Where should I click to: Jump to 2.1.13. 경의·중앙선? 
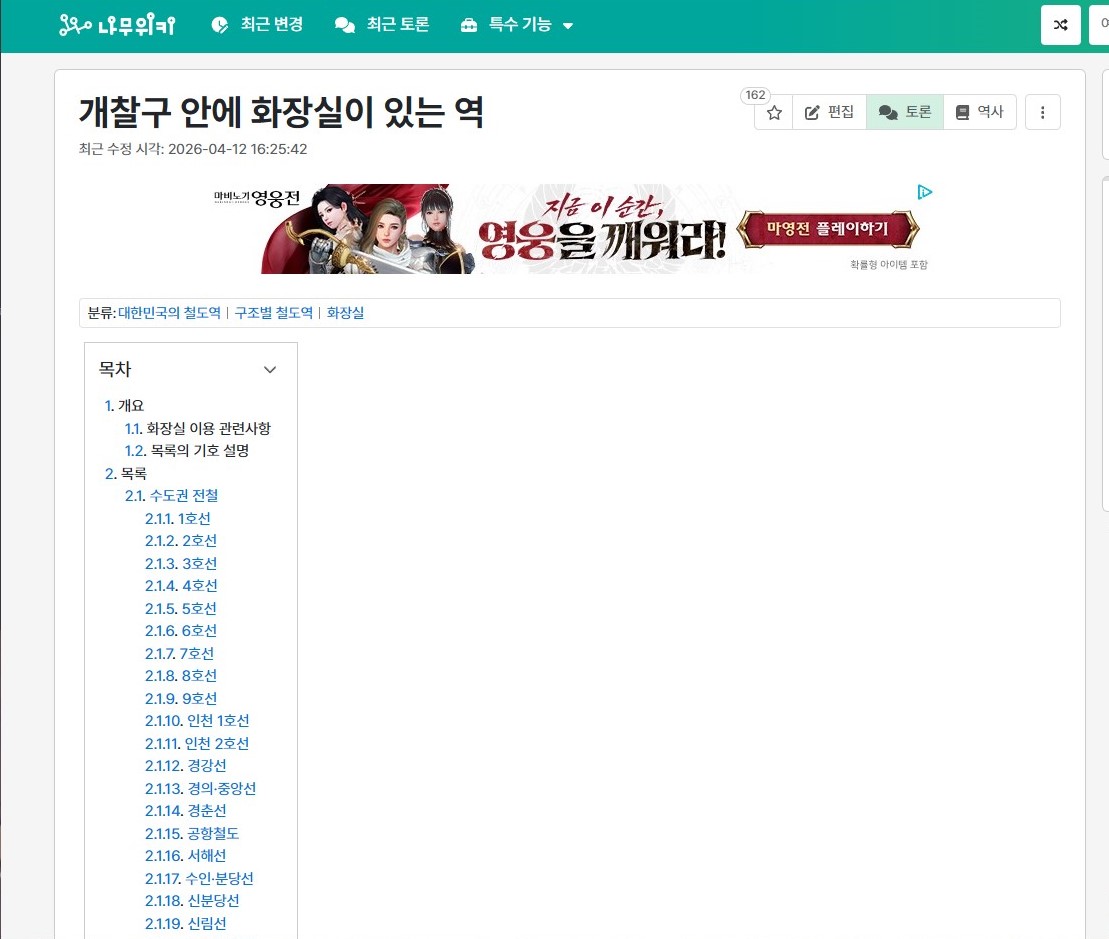tap(200, 788)
